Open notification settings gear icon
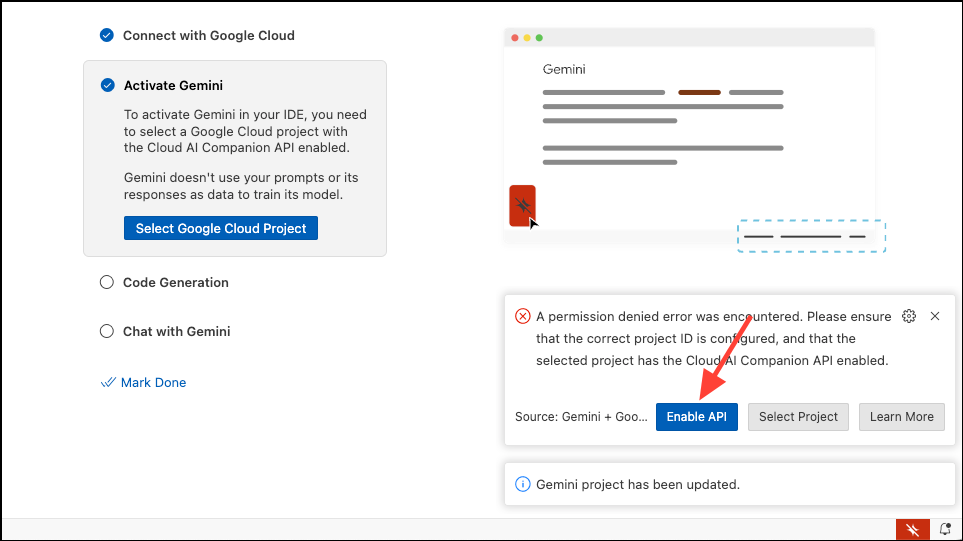Screen dimensions: 963x541 tap(909, 316)
